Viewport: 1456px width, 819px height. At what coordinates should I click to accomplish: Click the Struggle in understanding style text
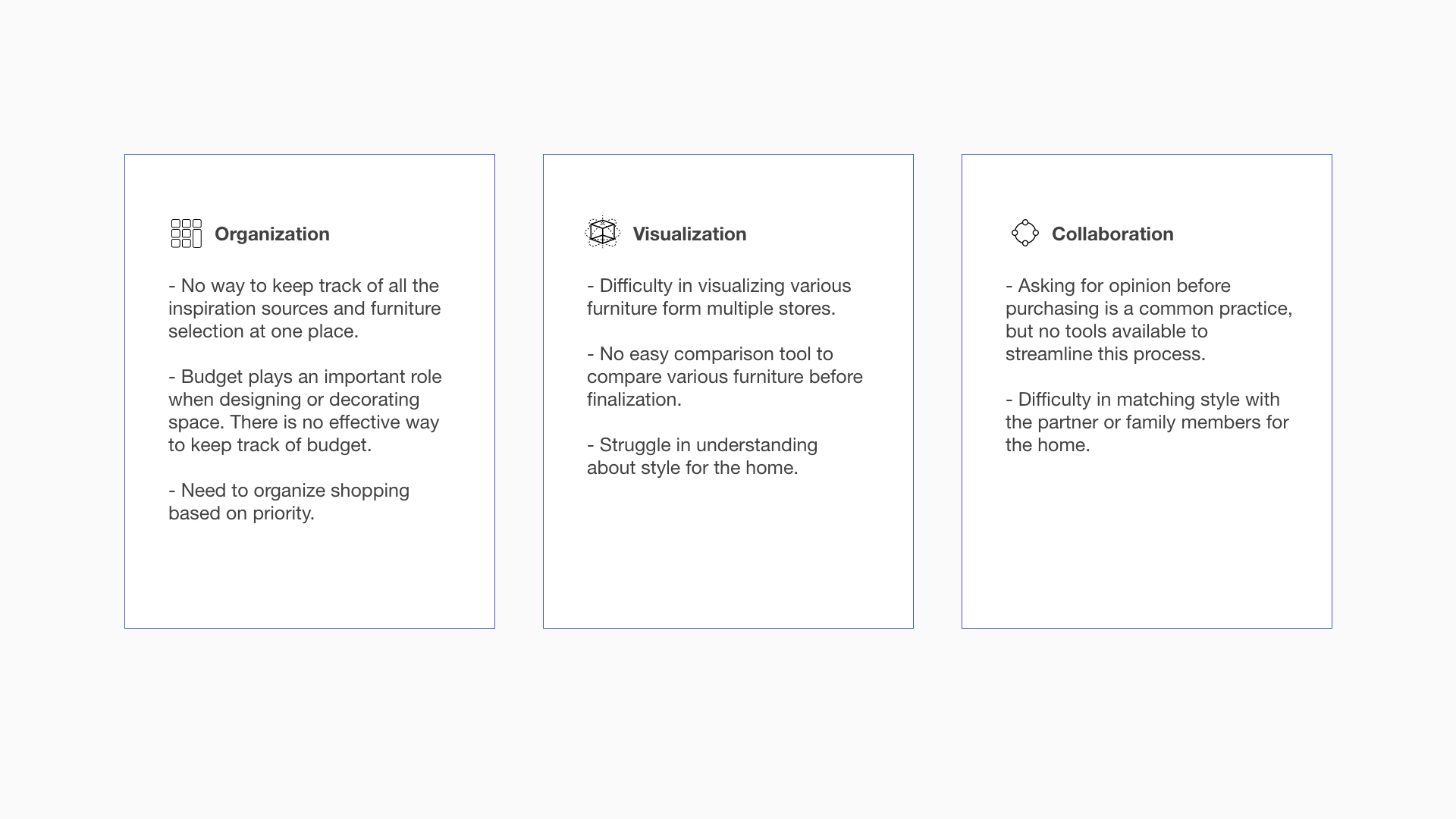click(702, 457)
